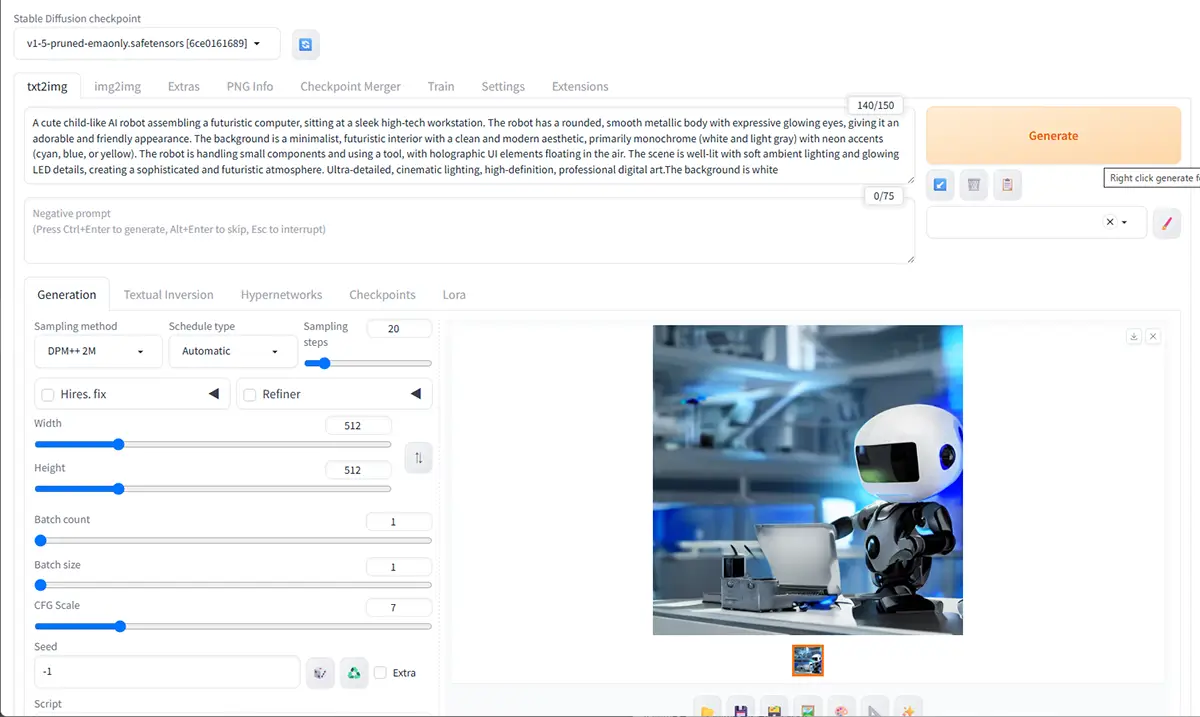The image size is (1200, 717).
Task: Tick the Extra seed checkbox
Action: (x=380, y=673)
